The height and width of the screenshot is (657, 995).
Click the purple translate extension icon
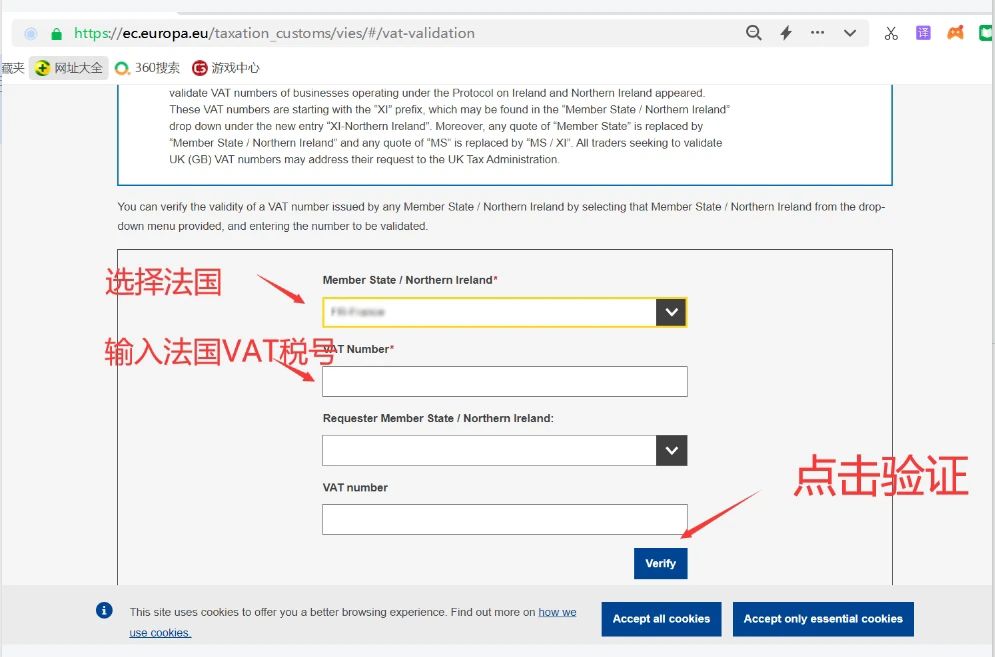point(923,33)
